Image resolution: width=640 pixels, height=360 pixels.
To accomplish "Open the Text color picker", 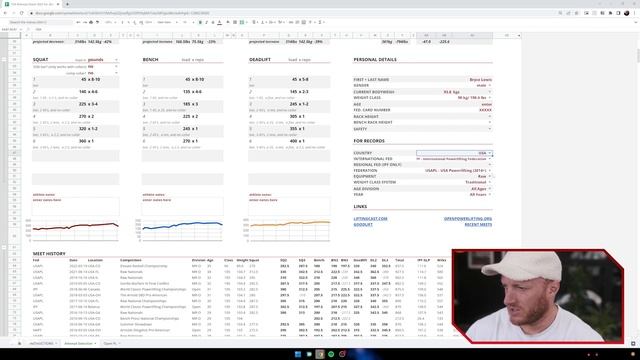I will click(x=219, y=22).
